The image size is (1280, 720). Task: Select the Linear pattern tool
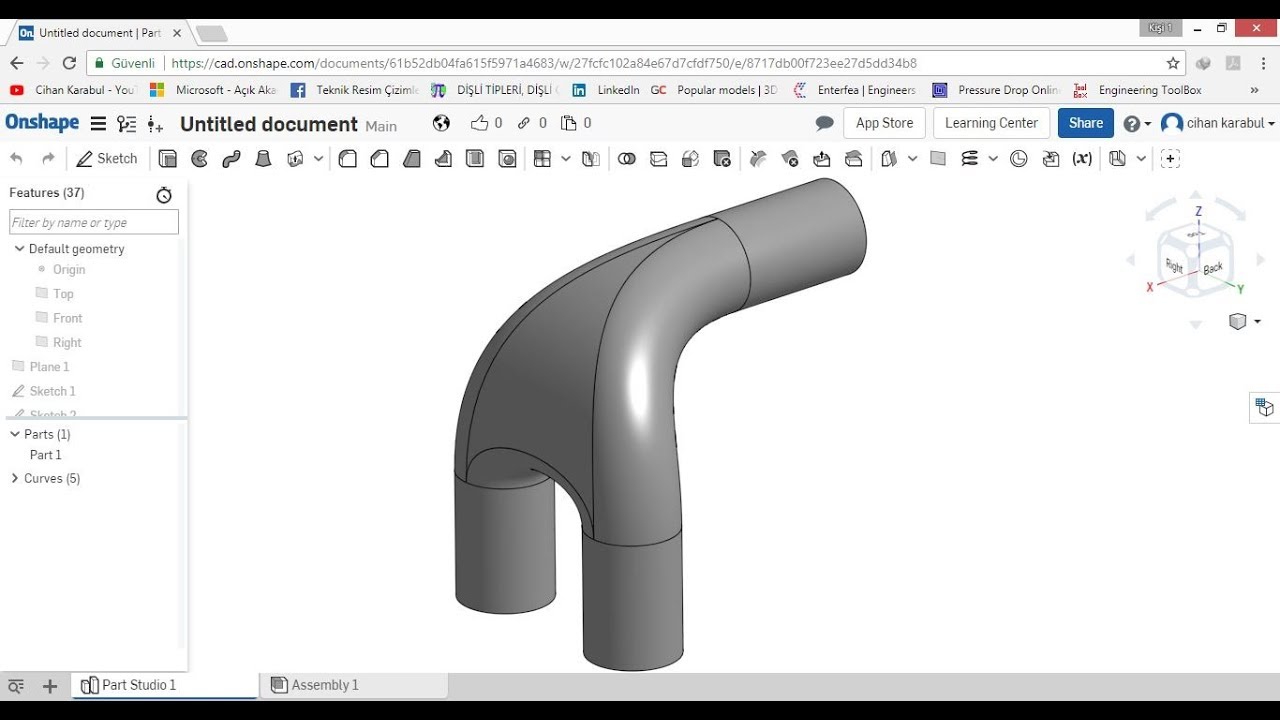(x=542, y=158)
